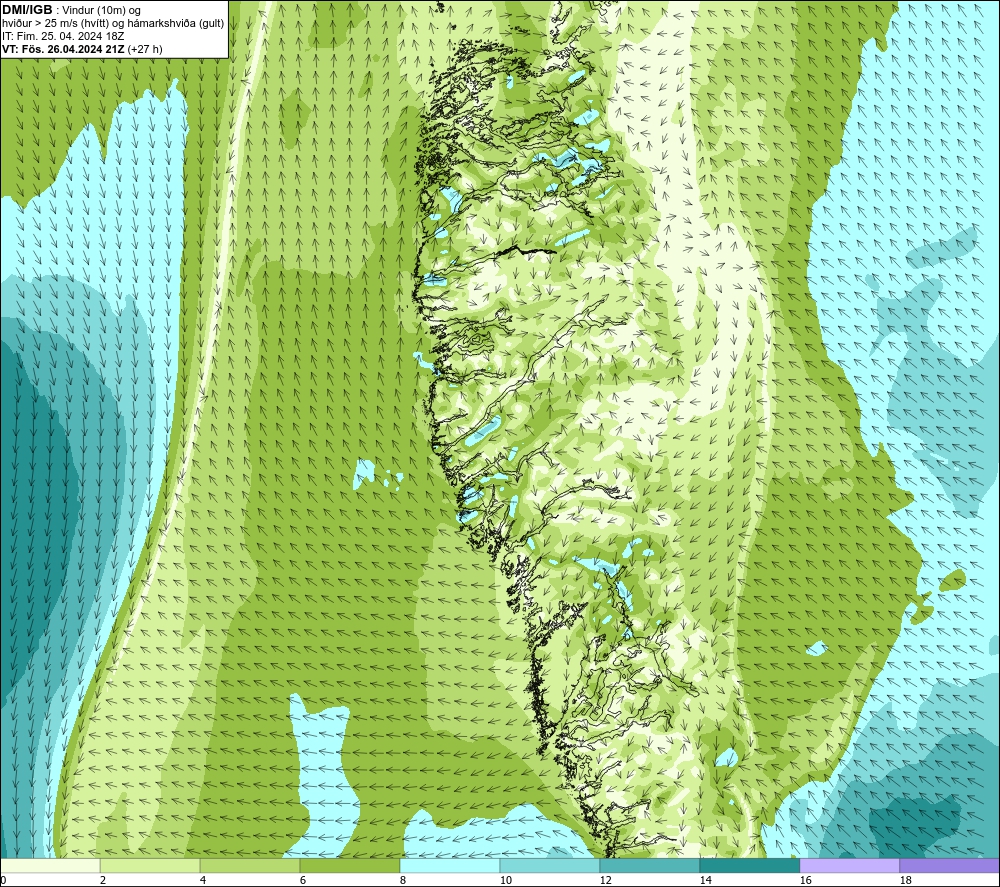Click the 10-12 m/s teal swatch
This screenshot has height=887, width=1000.
(x=550, y=866)
